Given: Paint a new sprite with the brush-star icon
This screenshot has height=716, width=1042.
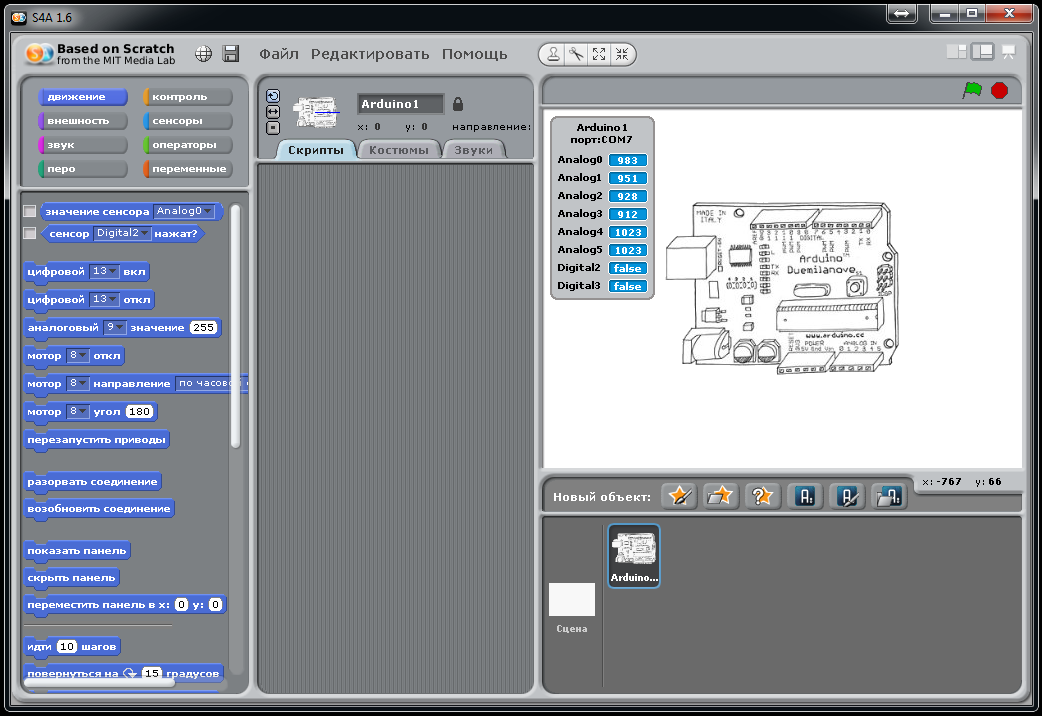Looking at the screenshot, I should pyautogui.click(x=679, y=496).
